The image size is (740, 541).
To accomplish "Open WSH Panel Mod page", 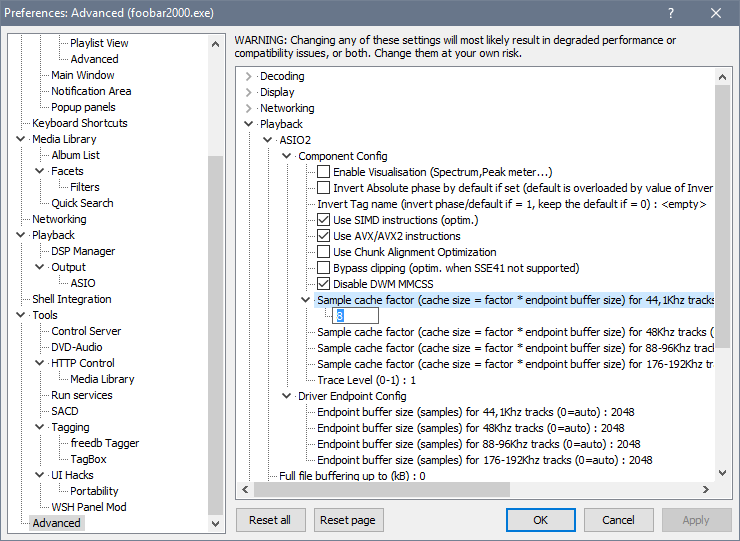I will coord(89,507).
